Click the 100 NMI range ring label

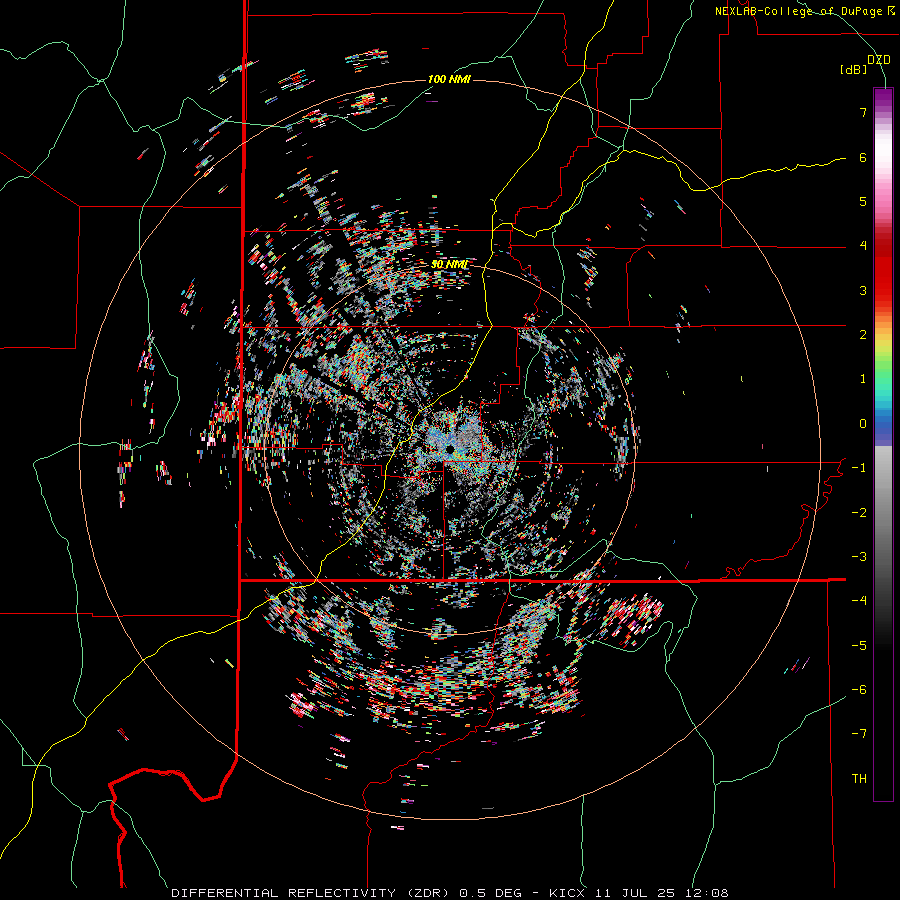(449, 79)
